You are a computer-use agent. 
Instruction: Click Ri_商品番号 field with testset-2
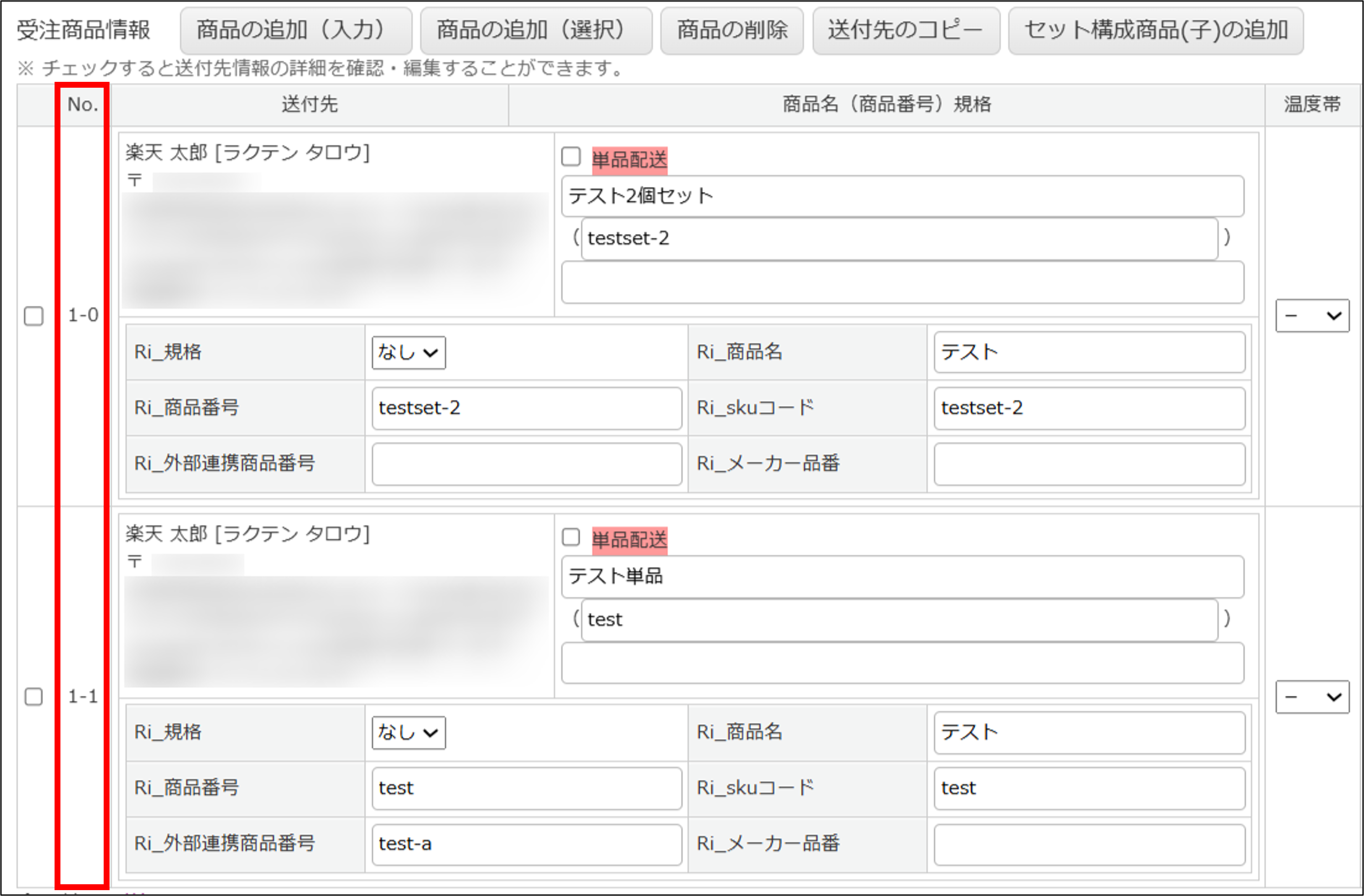527,408
